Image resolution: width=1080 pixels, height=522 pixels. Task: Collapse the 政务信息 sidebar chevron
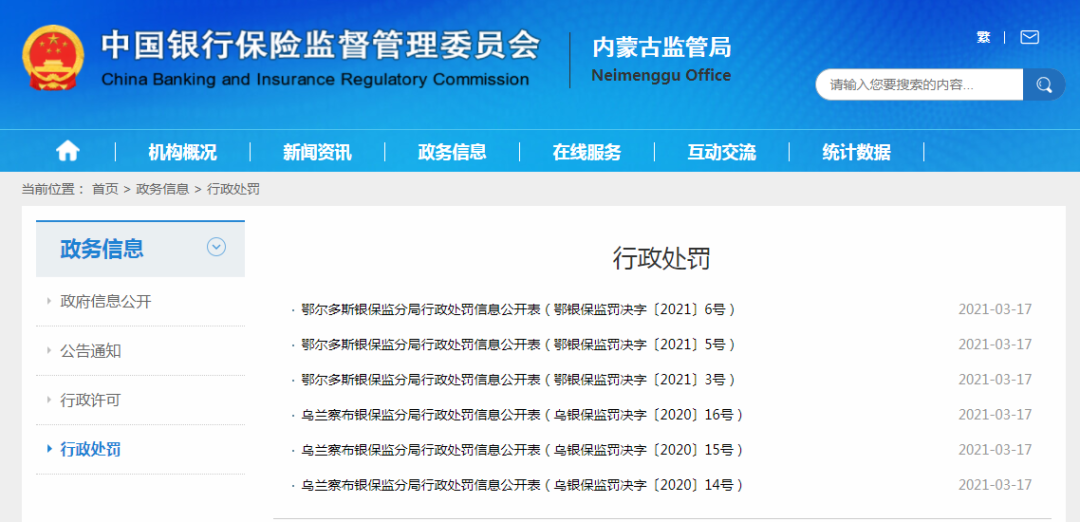pyautogui.click(x=217, y=247)
